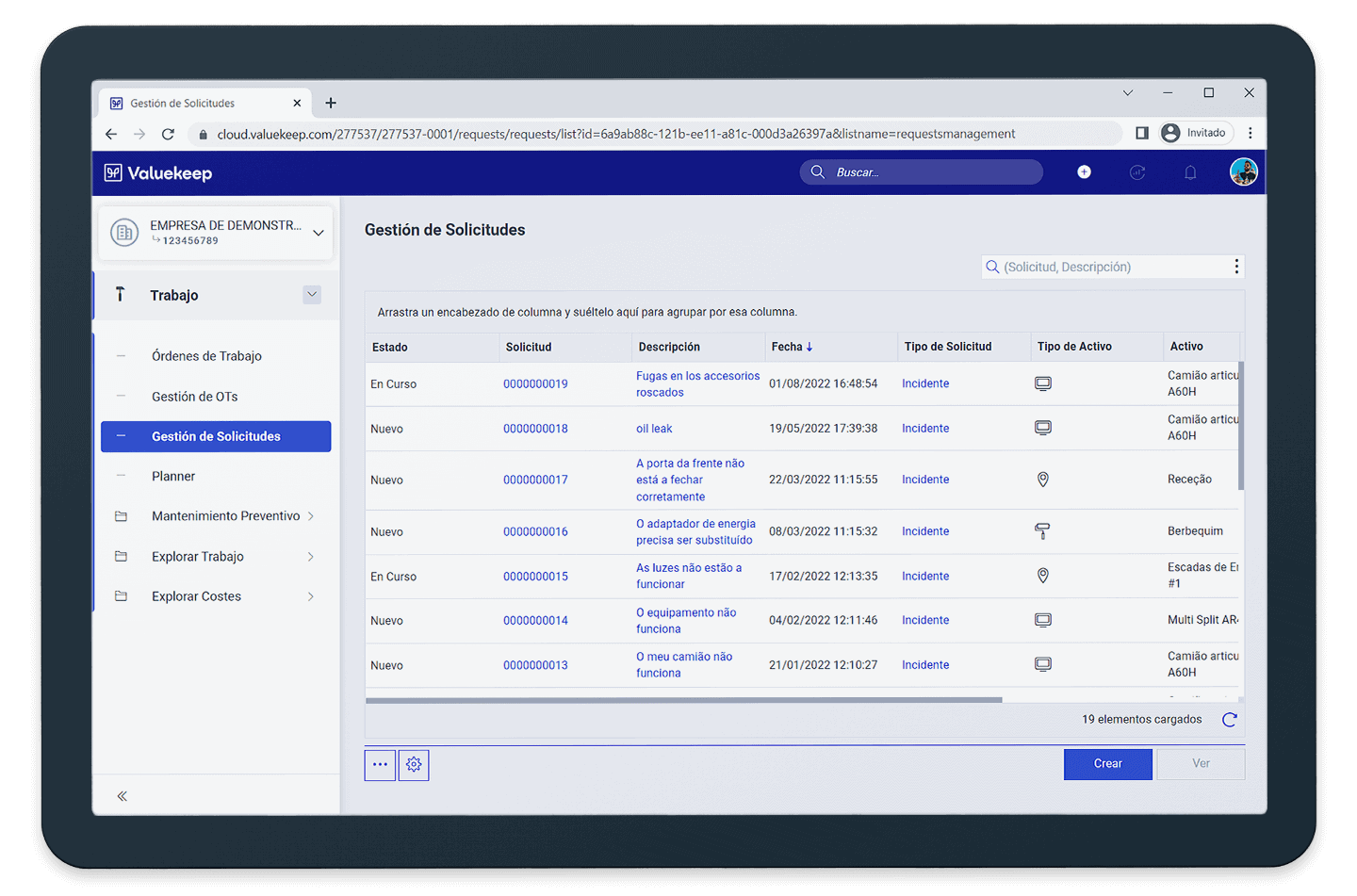1357x896 pixels.
Task: Open grid search options kebab menu
Action: [x=1236, y=267]
